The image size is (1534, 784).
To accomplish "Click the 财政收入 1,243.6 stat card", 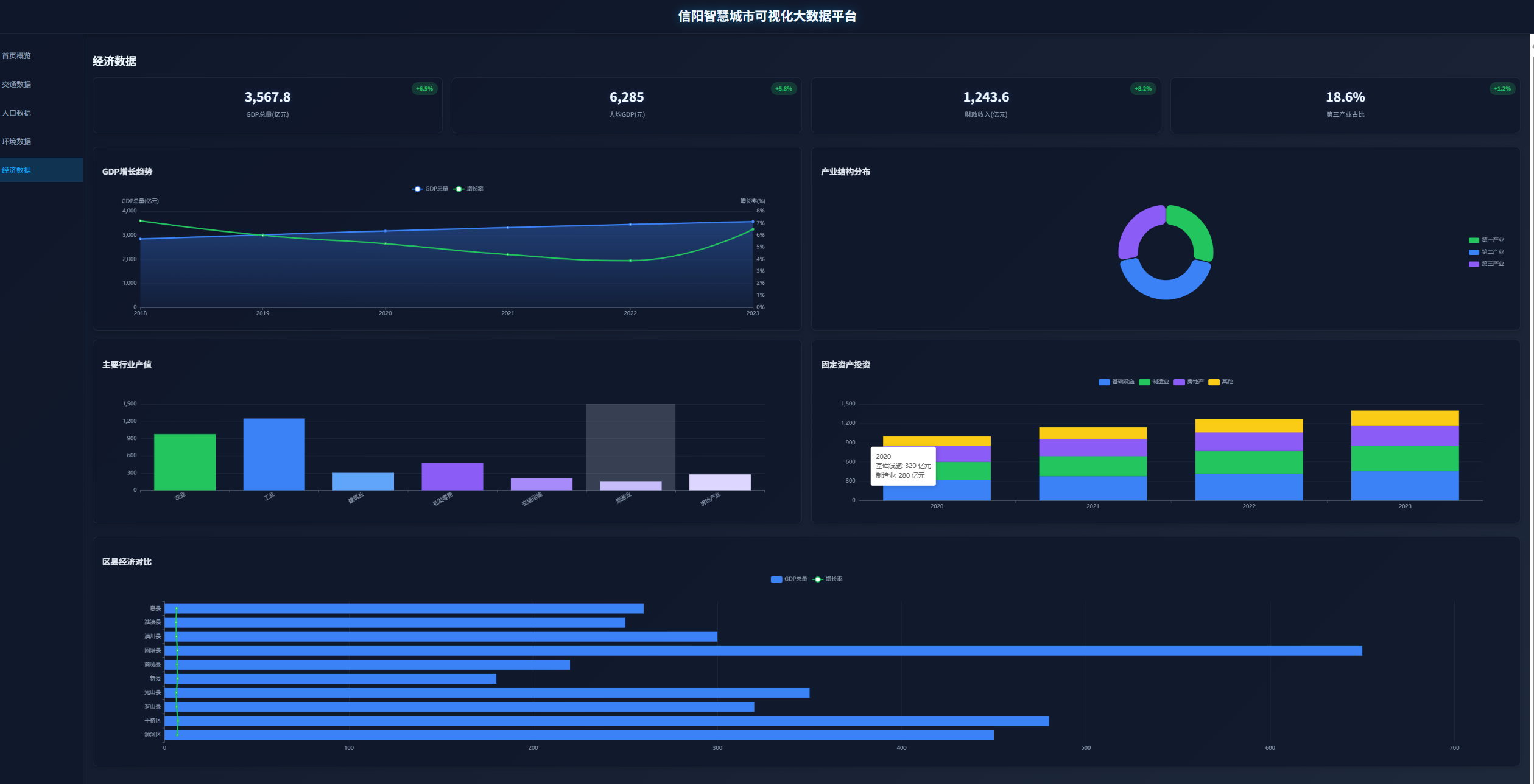I will tap(985, 105).
